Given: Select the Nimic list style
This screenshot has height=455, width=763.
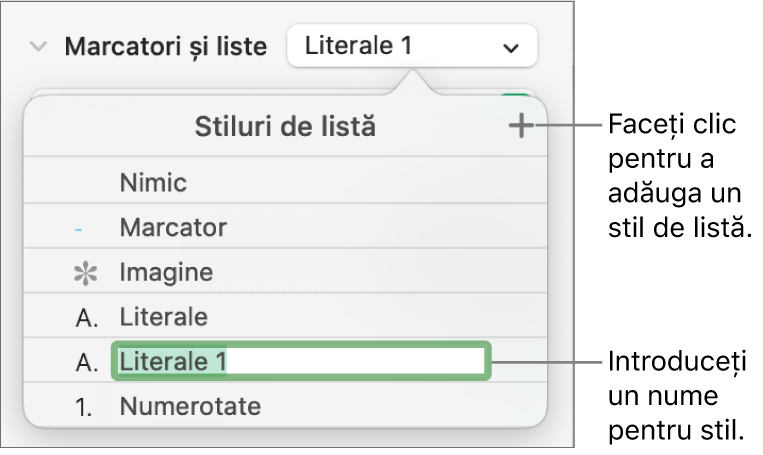Looking at the screenshot, I should point(153,183).
